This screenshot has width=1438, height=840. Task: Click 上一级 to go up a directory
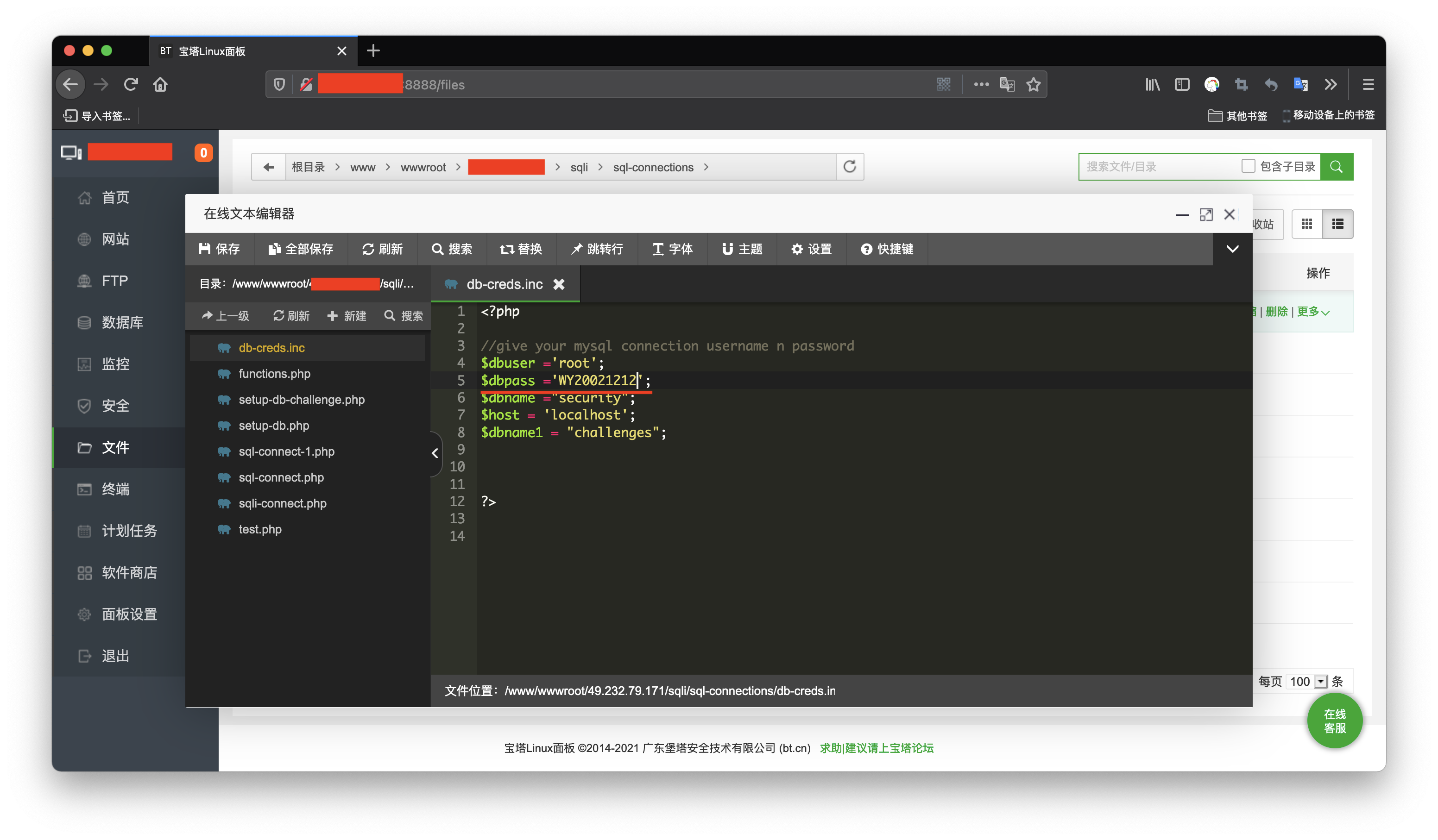pos(225,315)
